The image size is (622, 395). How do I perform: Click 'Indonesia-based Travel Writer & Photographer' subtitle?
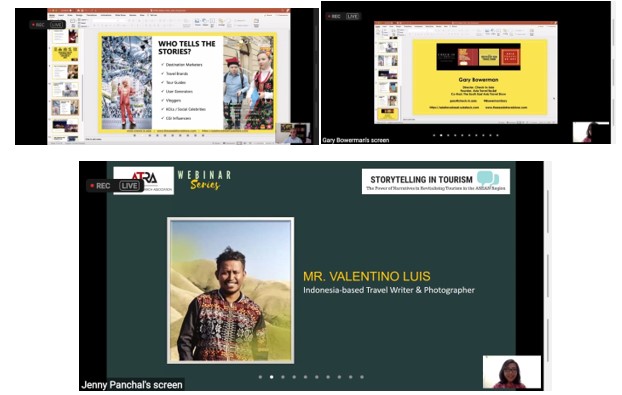pyautogui.click(x=389, y=290)
